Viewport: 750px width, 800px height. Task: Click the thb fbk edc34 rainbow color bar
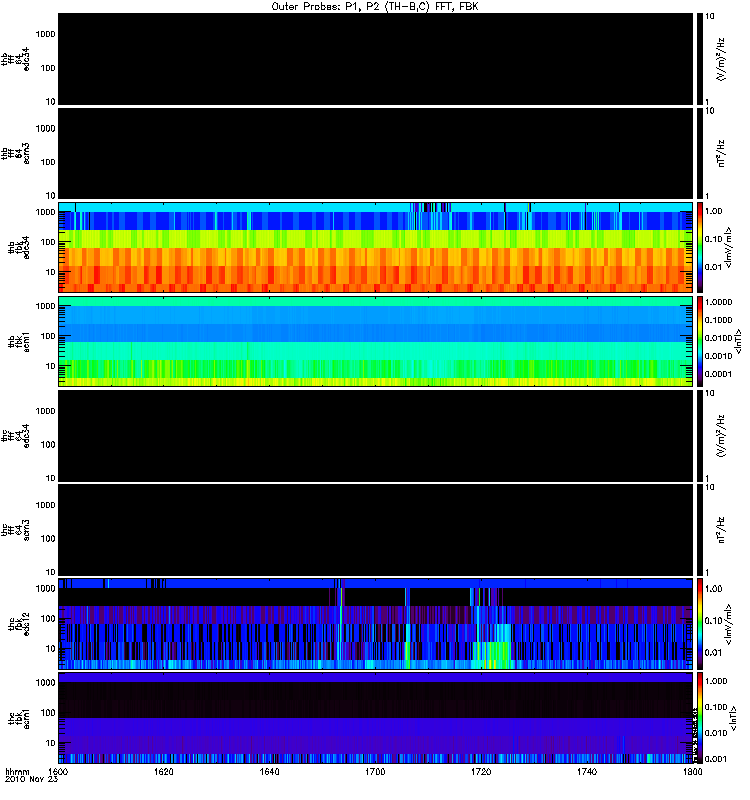(699, 247)
